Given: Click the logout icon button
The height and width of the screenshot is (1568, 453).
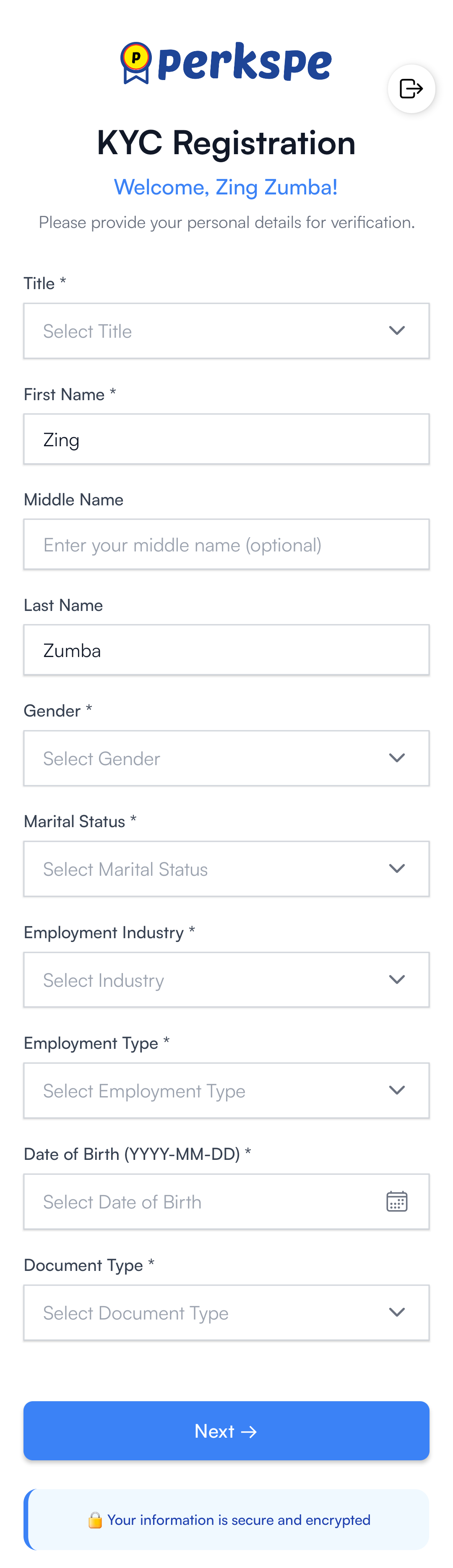Looking at the screenshot, I should [411, 89].
